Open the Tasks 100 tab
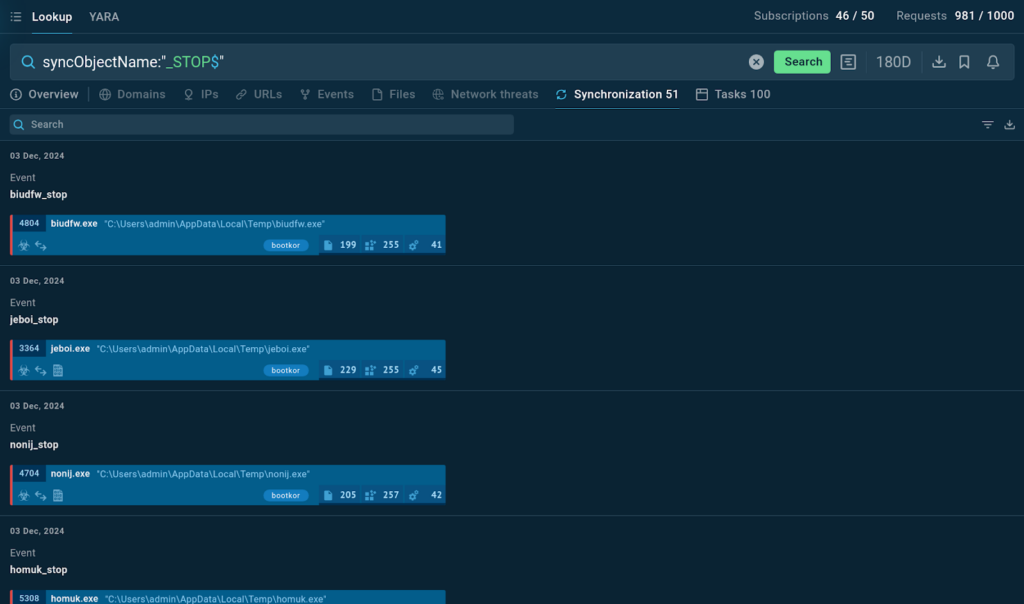This screenshot has width=1024, height=604. (x=733, y=94)
